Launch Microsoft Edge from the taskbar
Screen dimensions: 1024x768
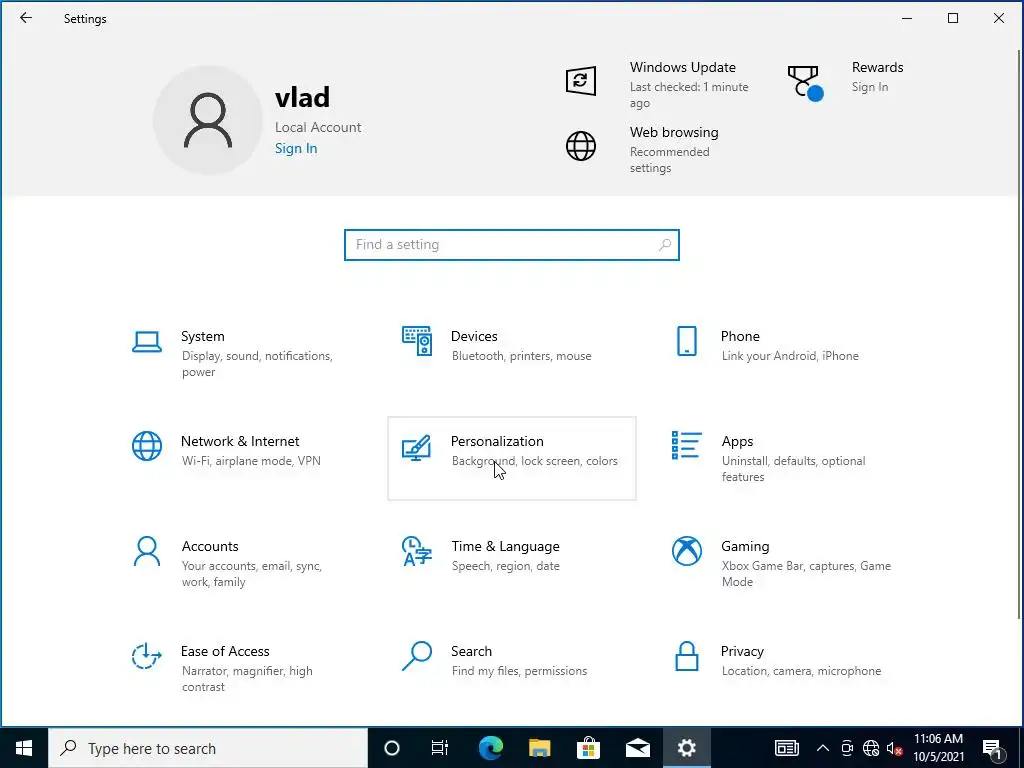coord(490,748)
